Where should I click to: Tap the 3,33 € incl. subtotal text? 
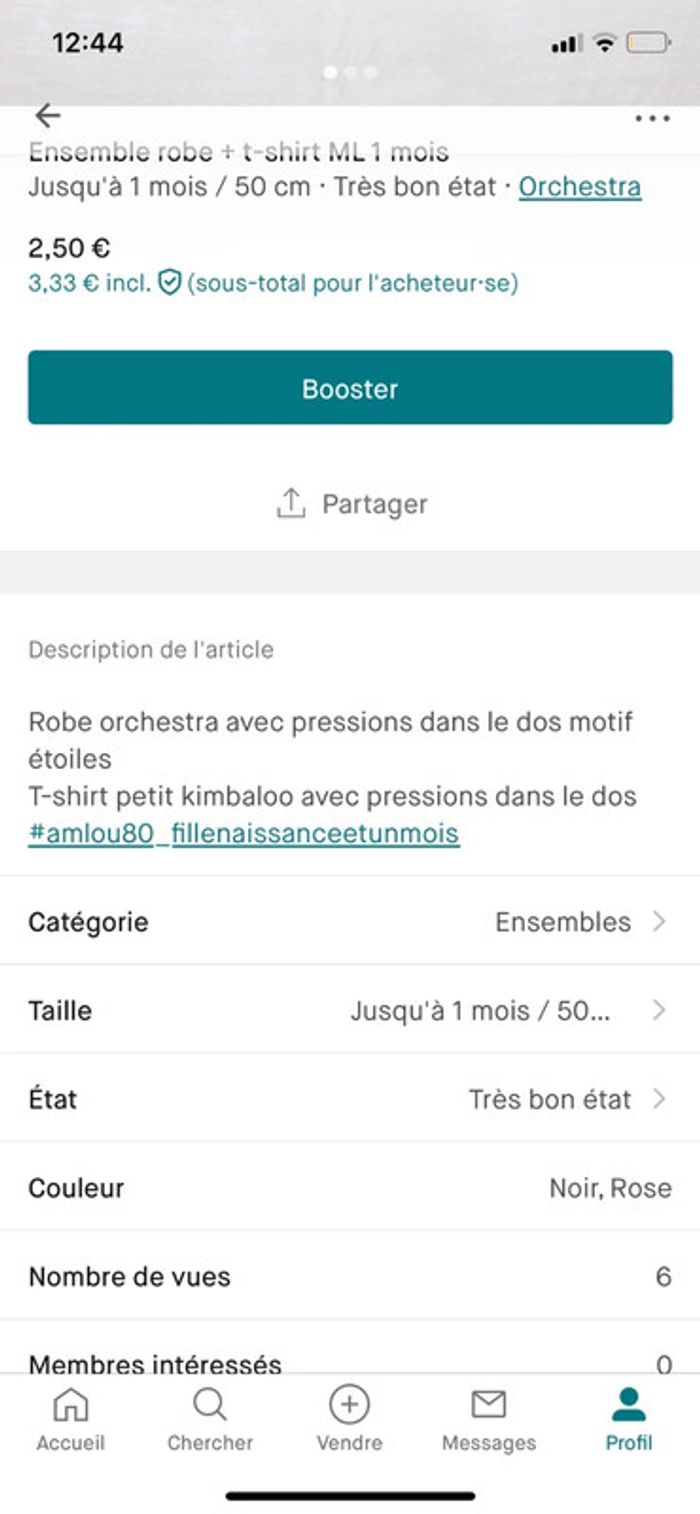pos(89,283)
